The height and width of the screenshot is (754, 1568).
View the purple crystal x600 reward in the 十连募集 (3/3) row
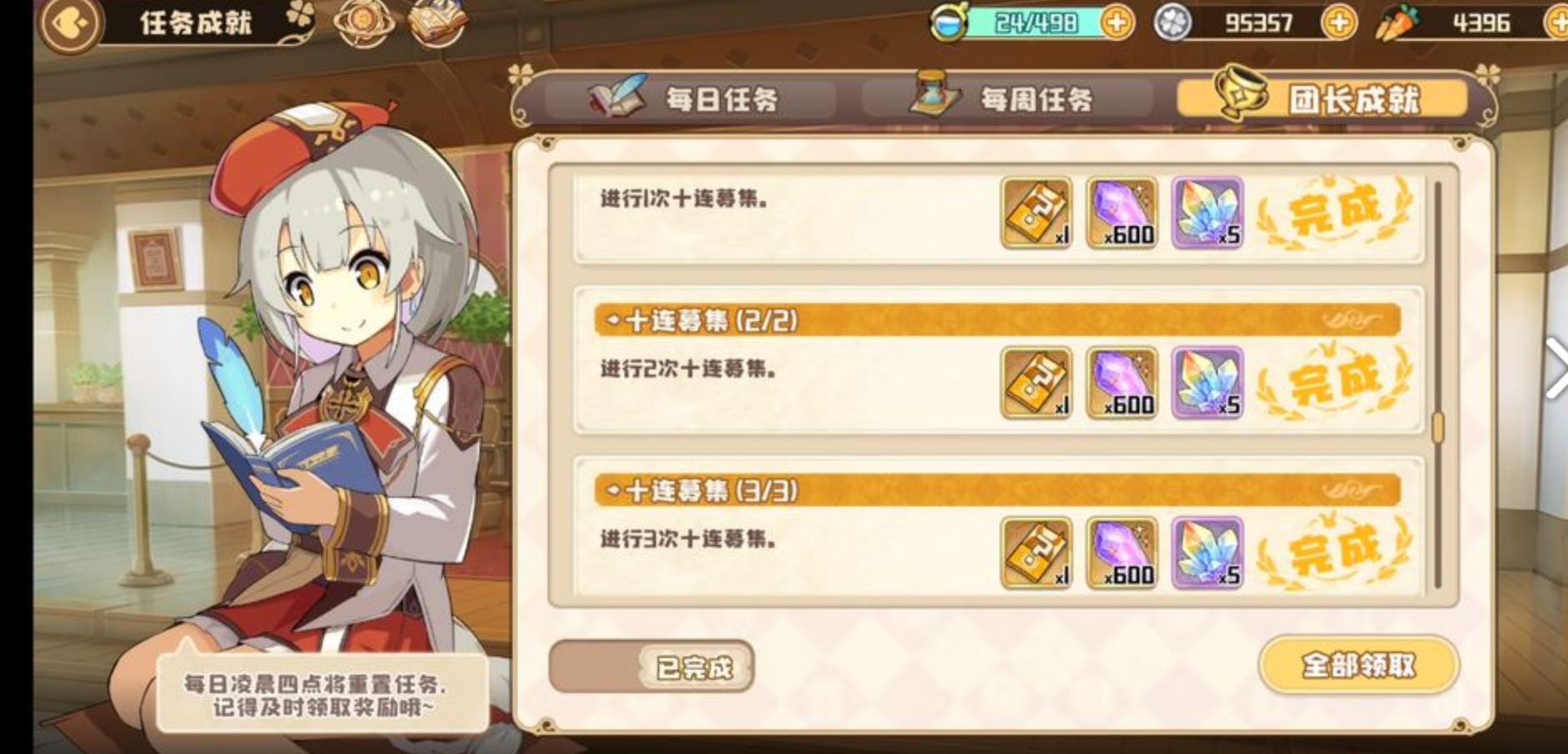point(1122,553)
